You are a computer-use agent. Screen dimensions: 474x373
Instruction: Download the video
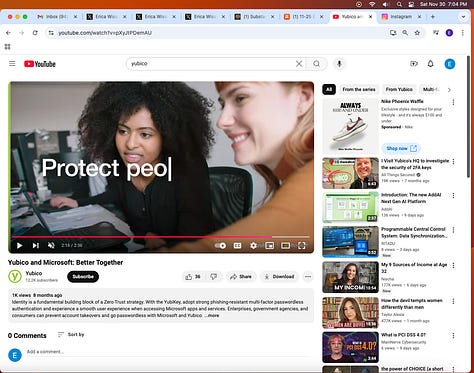coord(279,277)
